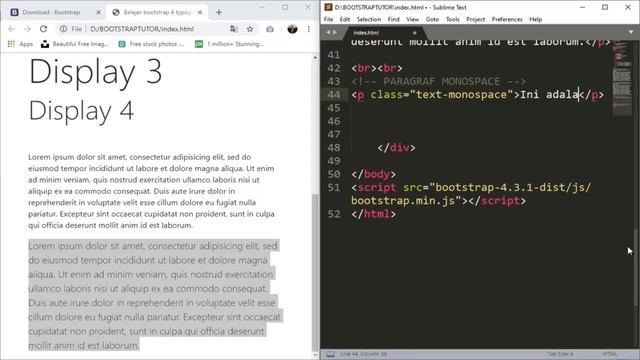Click the closing div tag on line 48
640x360 pixels.
(396, 148)
